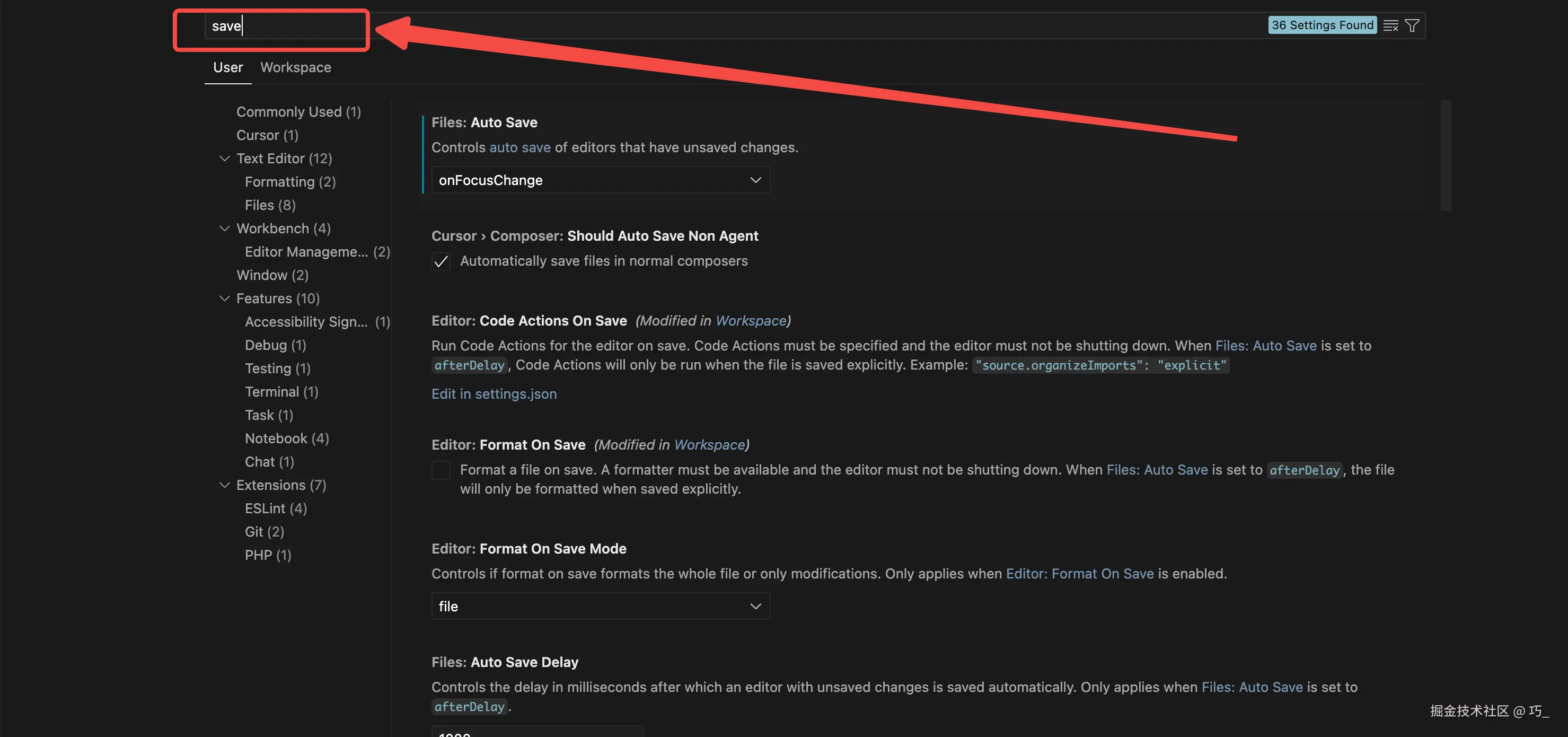Click the settings list vertical scrollbar
This screenshot has width=1568, height=737.
pyautogui.click(x=1446, y=155)
